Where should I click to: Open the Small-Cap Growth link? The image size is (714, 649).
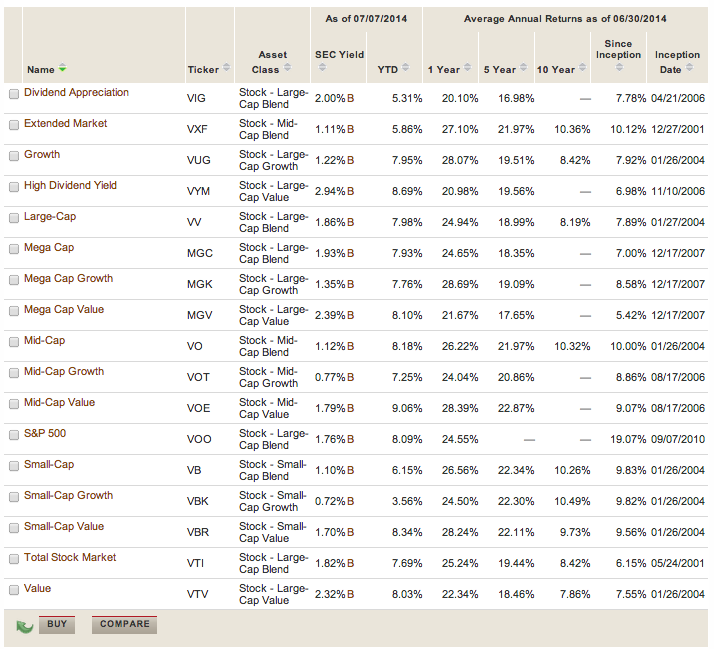tap(69, 495)
